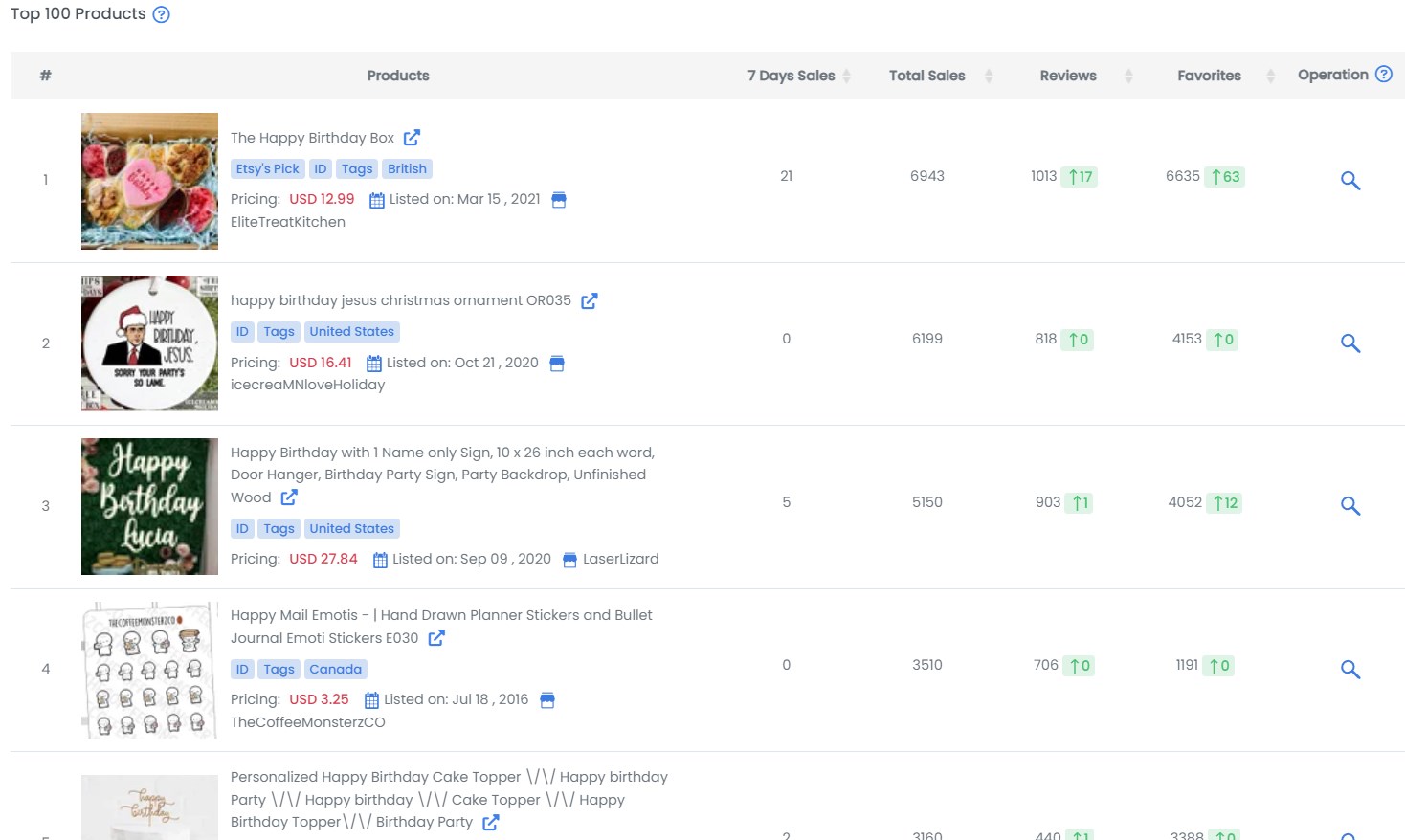Click the Products column header

point(398,76)
